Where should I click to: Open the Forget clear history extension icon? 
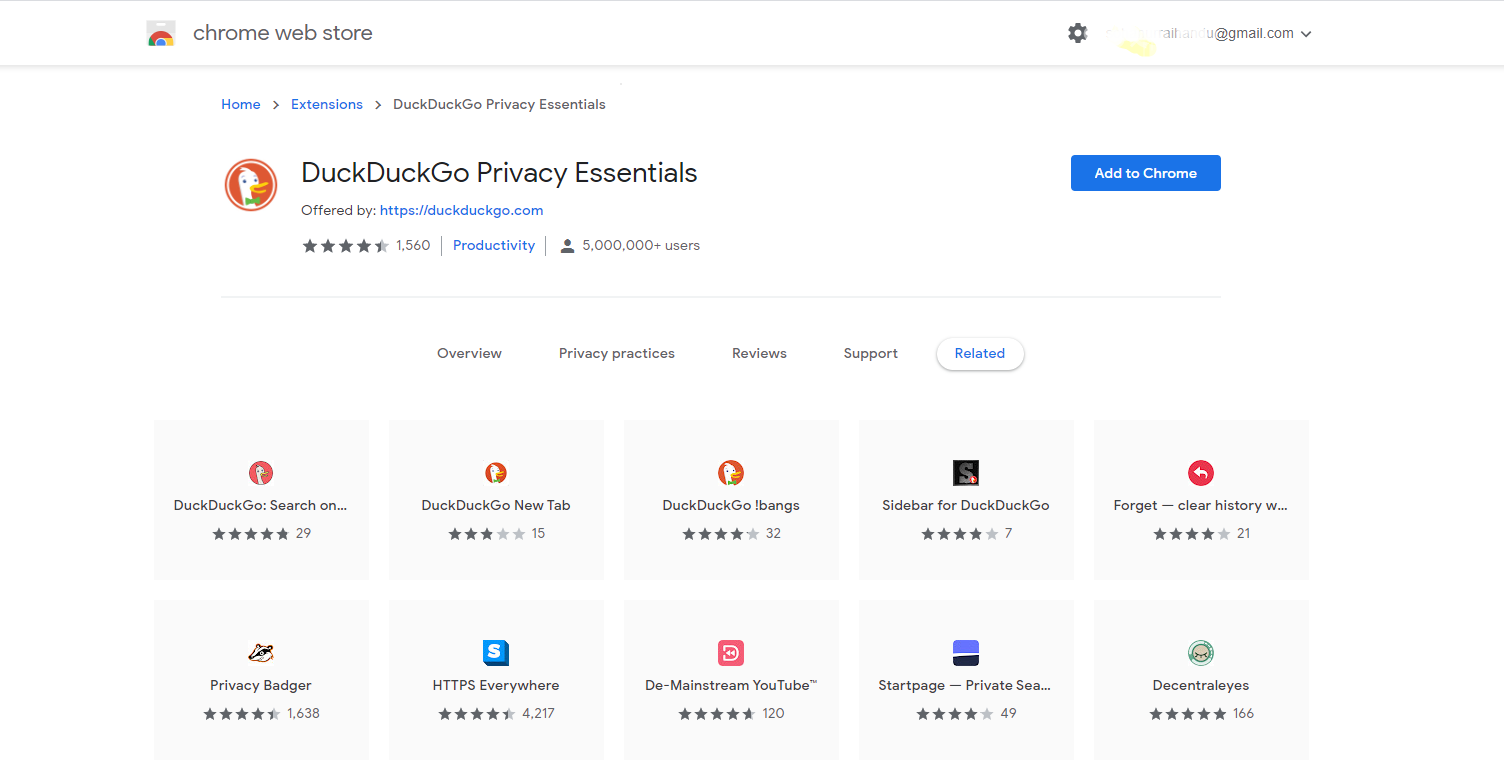pos(1200,473)
